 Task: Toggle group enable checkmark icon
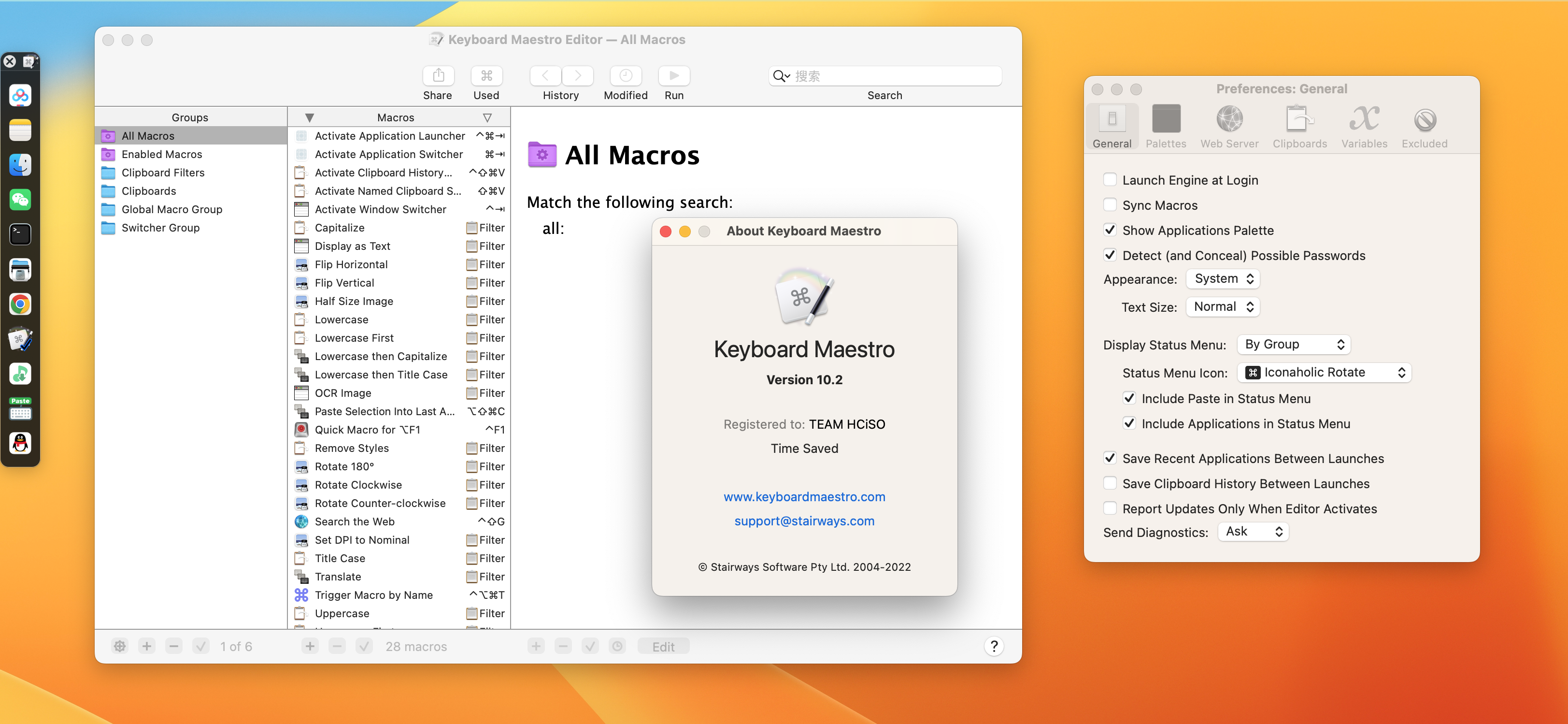click(201, 646)
